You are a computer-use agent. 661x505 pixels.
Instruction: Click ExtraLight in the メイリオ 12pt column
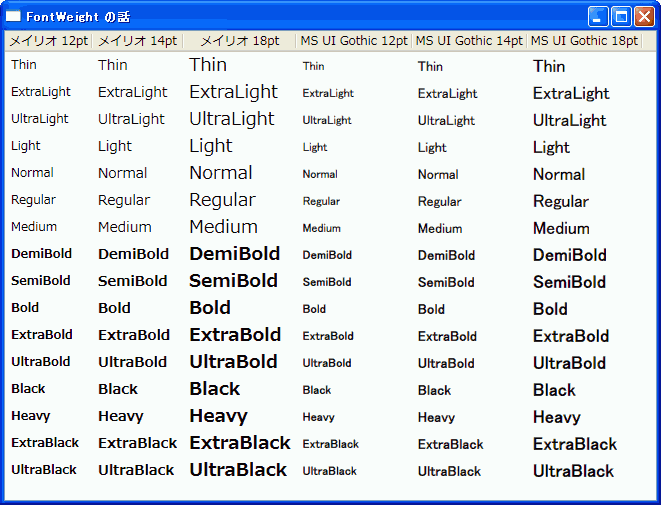click(41, 92)
